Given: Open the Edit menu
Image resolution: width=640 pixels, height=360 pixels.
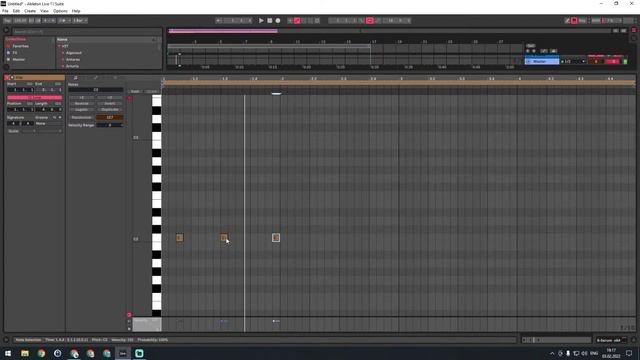Looking at the screenshot, I should [x=16, y=11].
